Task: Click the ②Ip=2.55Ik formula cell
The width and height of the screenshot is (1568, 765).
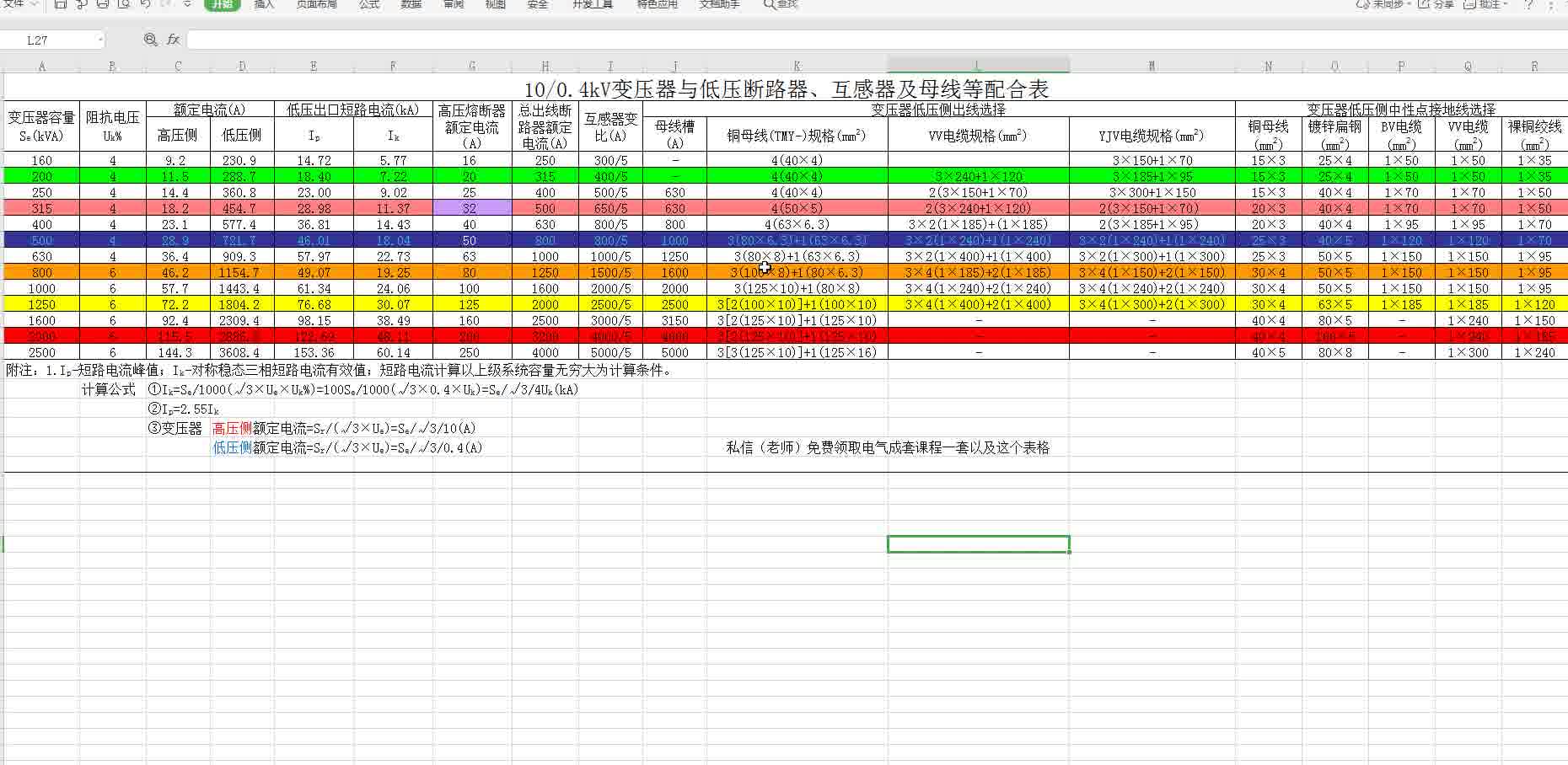Action: coord(184,409)
